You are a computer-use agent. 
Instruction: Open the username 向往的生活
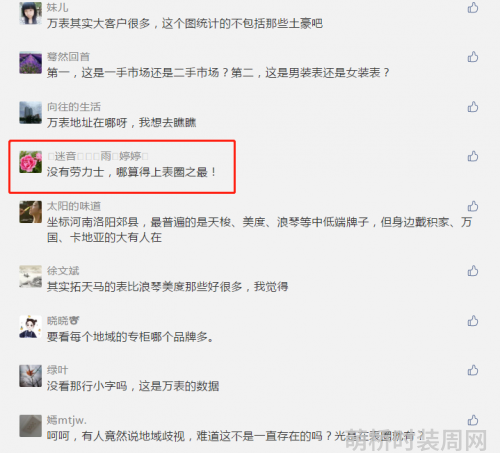click(74, 107)
